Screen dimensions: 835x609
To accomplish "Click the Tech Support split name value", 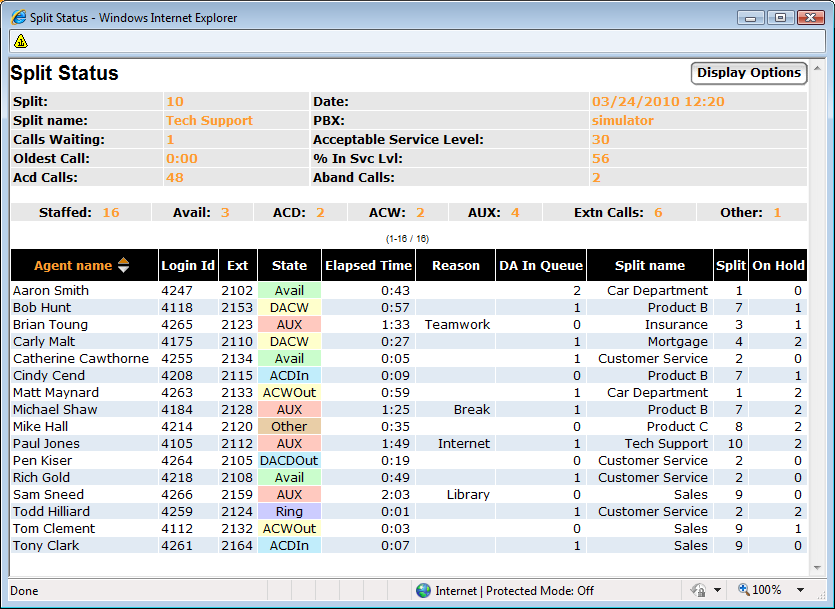I will point(209,121).
